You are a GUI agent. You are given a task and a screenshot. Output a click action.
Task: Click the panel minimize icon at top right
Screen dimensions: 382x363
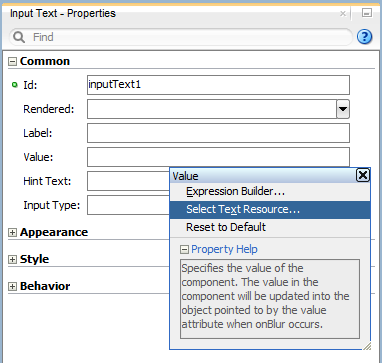click(x=367, y=13)
